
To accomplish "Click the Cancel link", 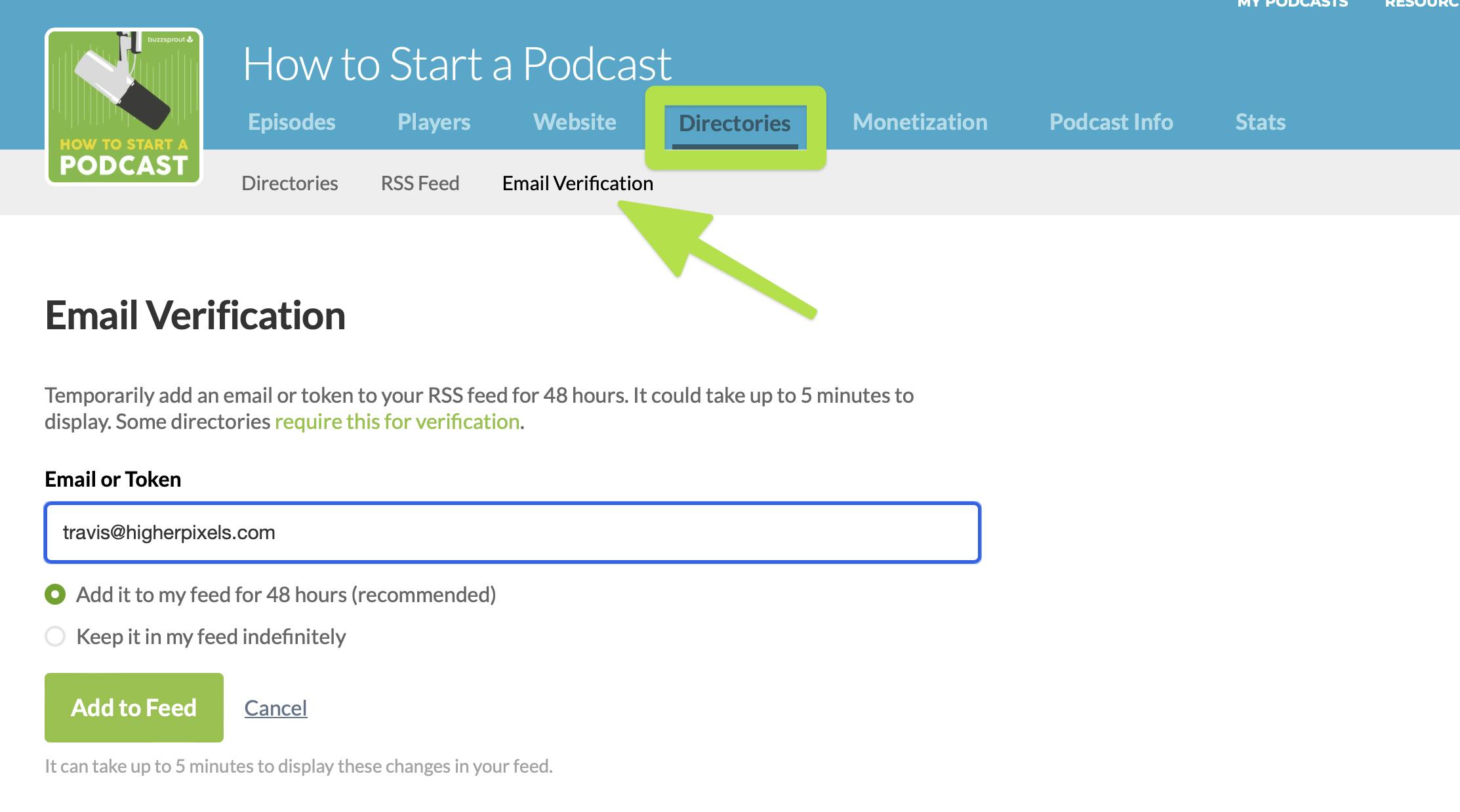I will (x=275, y=707).
